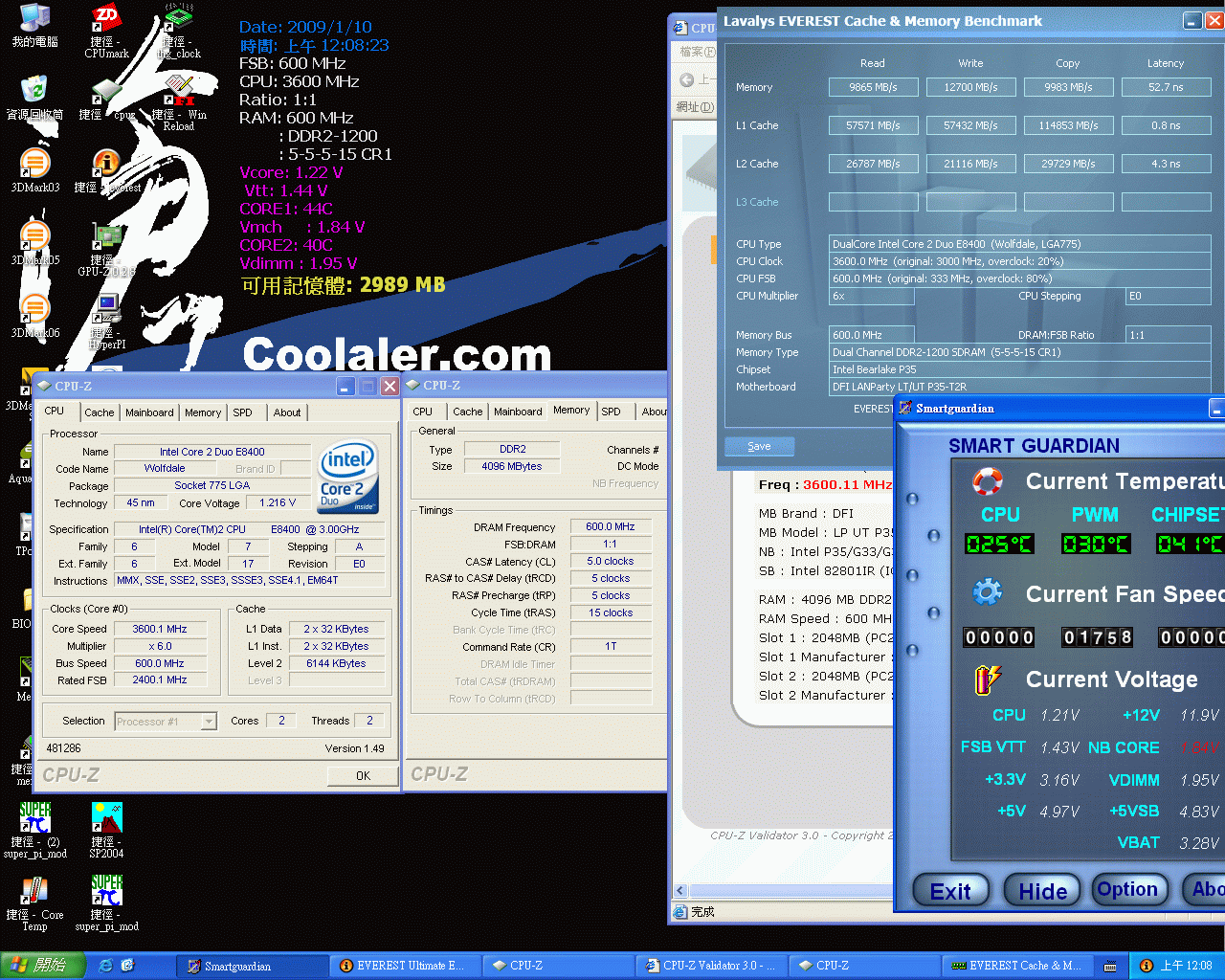
Task: Switch to Memory tab in left CPU-Z
Action: [203, 412]
